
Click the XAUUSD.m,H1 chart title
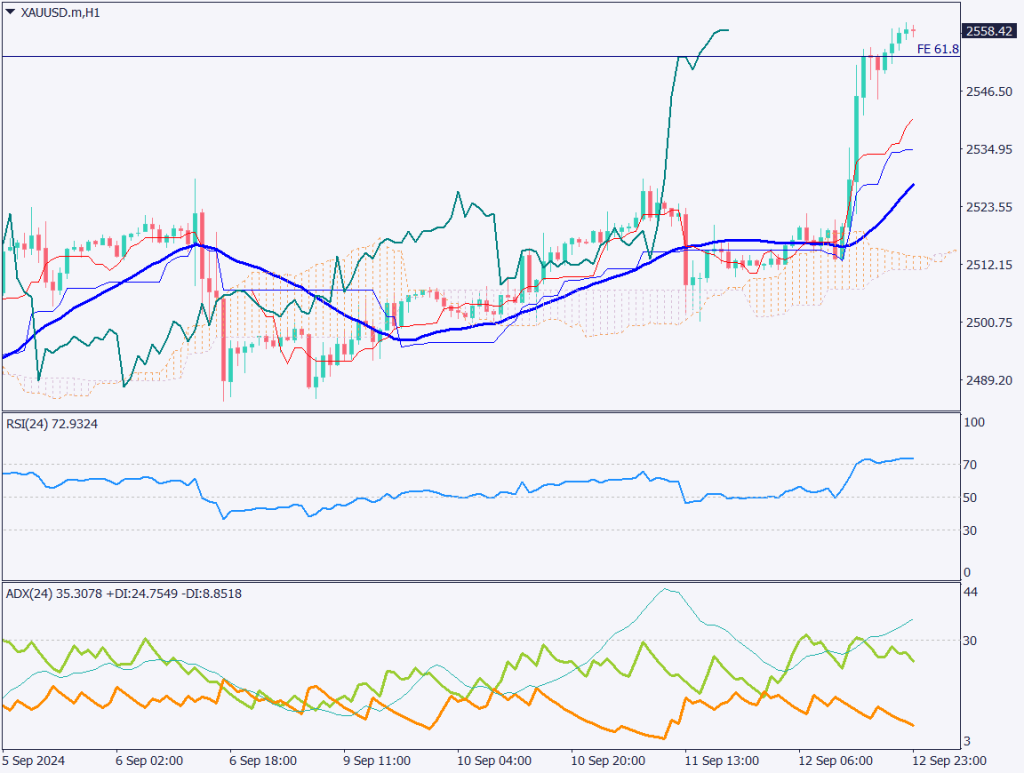62,12
